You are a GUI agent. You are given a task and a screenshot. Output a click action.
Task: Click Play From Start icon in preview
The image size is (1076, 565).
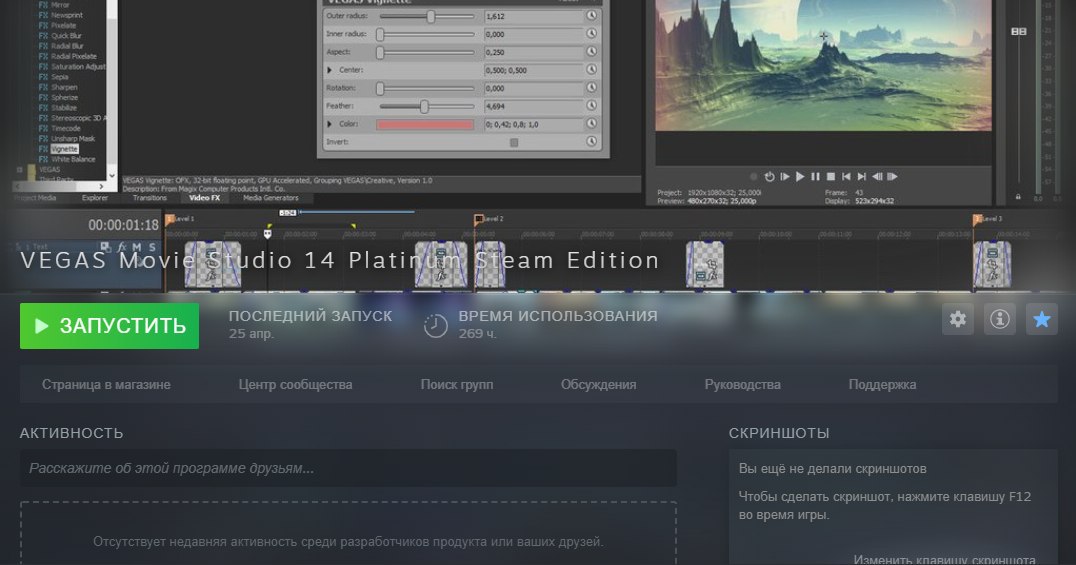(x=784, y=176)
